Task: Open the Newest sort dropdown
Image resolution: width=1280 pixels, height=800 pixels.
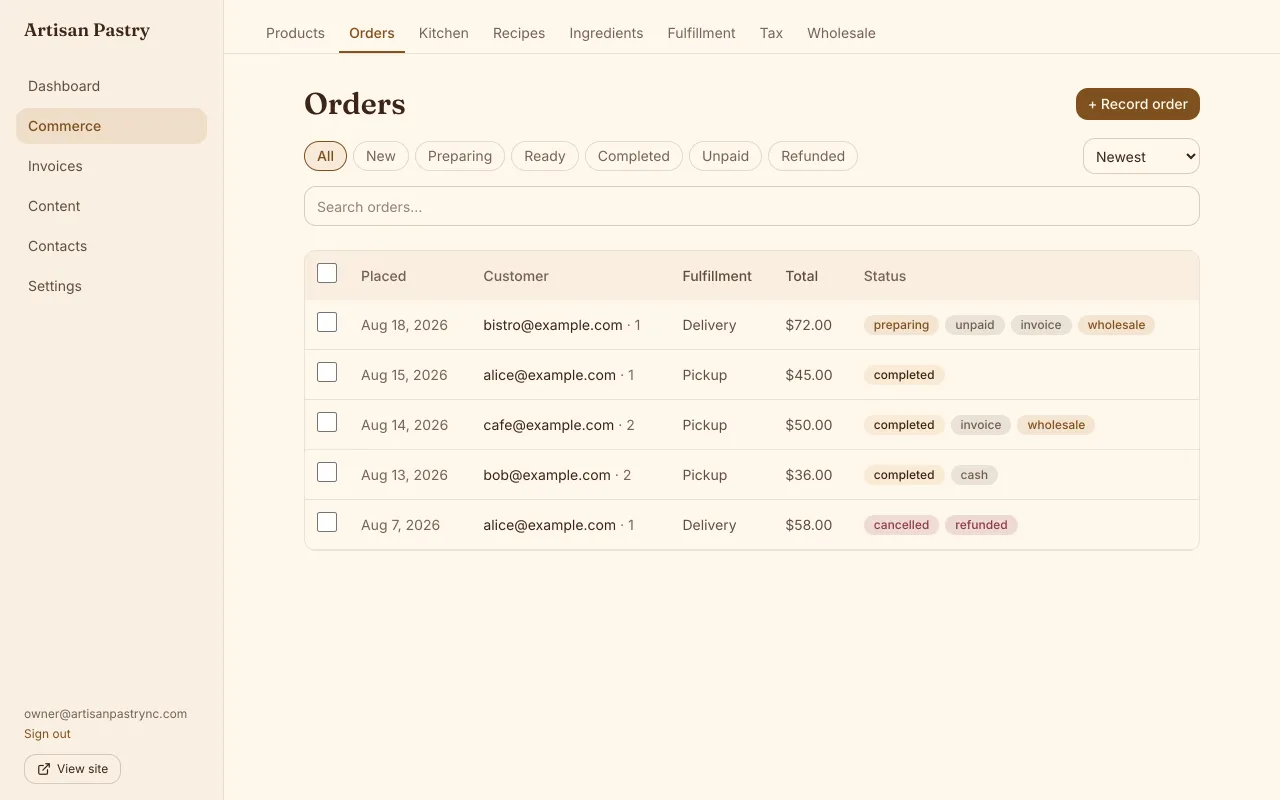Action: (x=1141, y=156)
